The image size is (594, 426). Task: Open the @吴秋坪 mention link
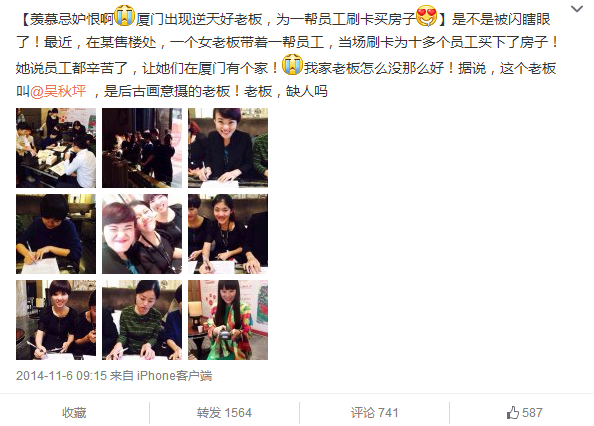coord(58,91)
